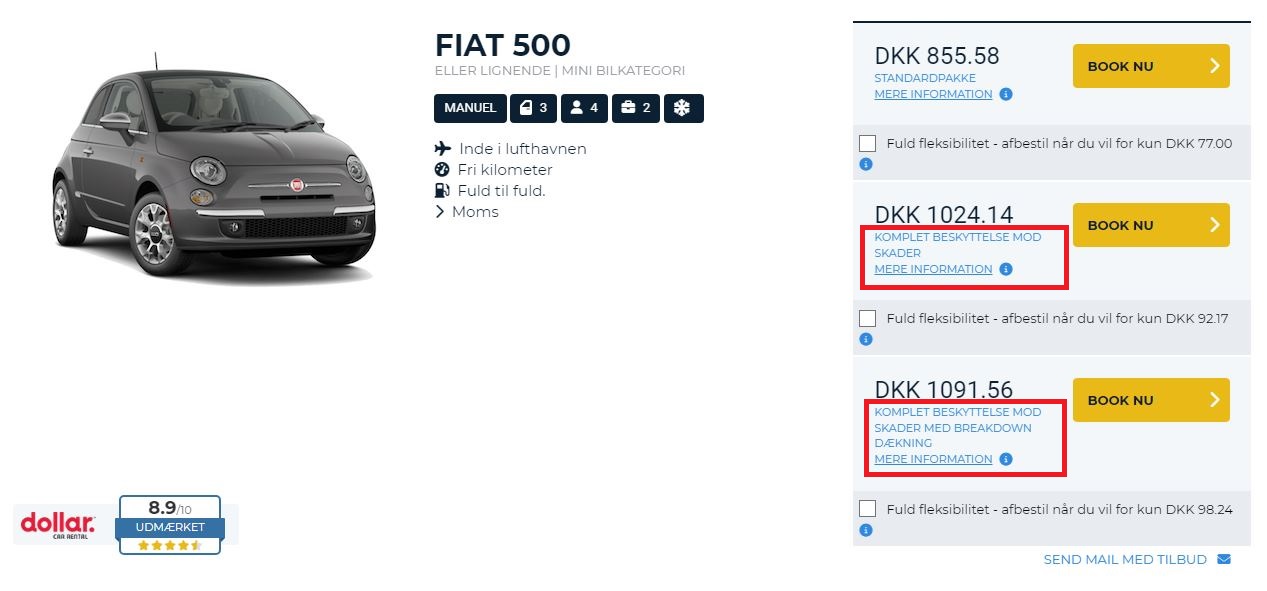Open Mere Information for breakdown coverage package

tap(933, 459)
